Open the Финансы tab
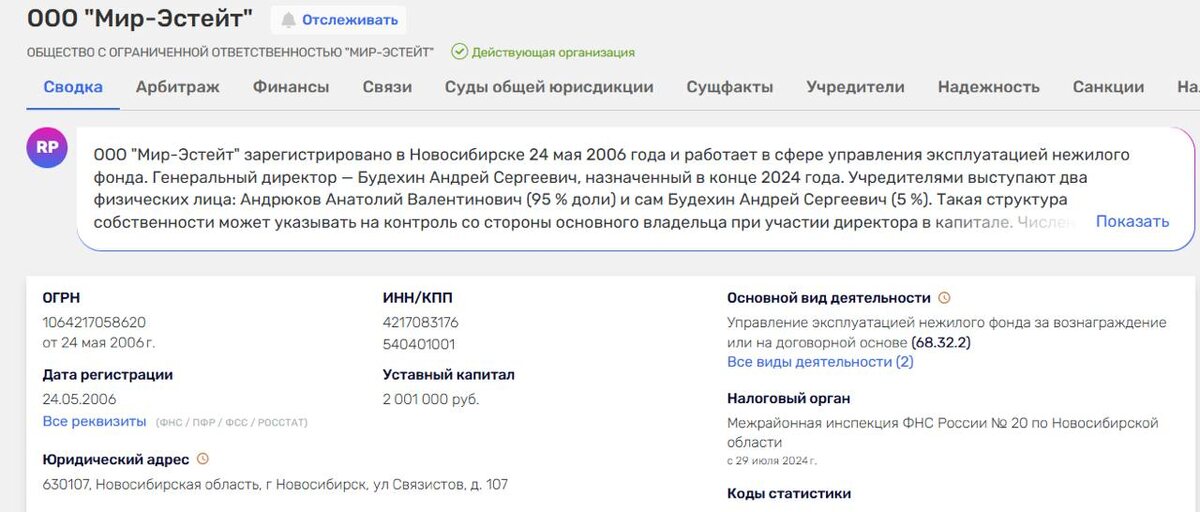 [x=291, y=87]
